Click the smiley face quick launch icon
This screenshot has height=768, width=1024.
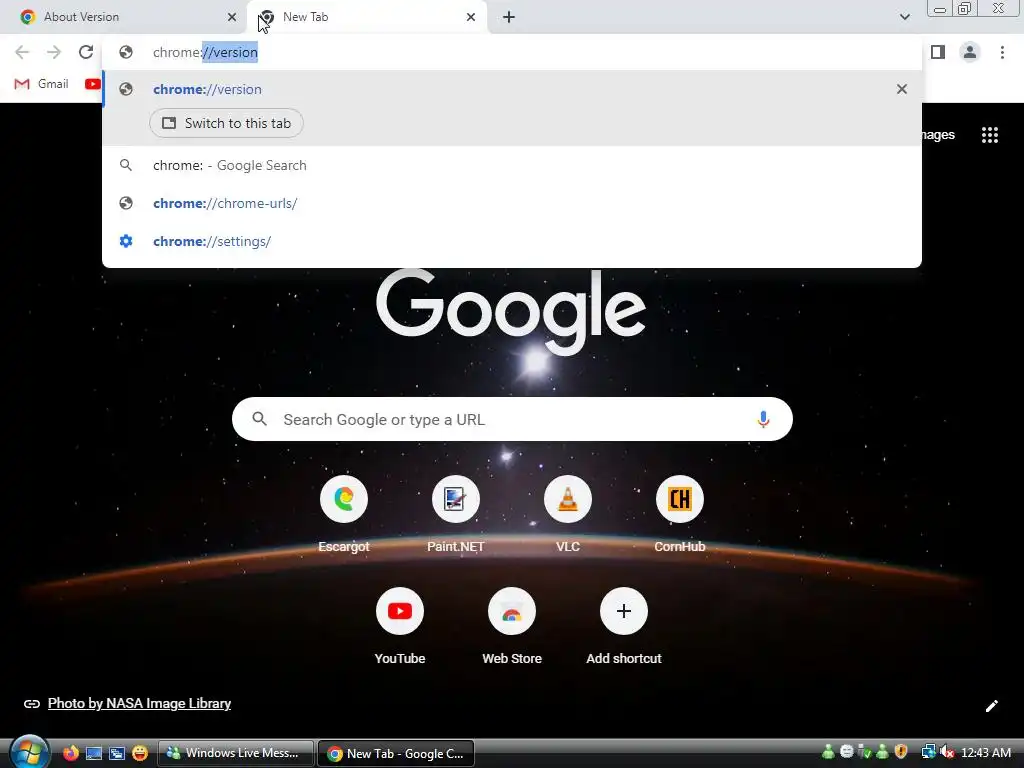pyautogui.click(x=140, y=753)
